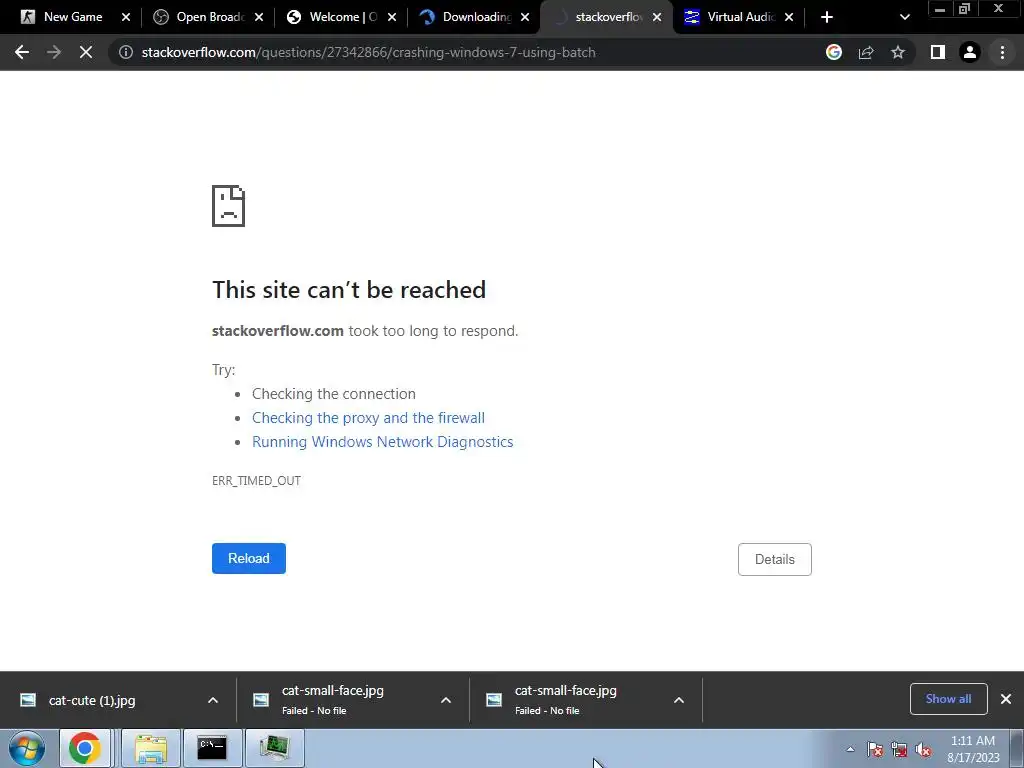1024x768 pixels.
Task: Click the Google icon in address bar
Action: pyautogui.click(x=834, y=52)
